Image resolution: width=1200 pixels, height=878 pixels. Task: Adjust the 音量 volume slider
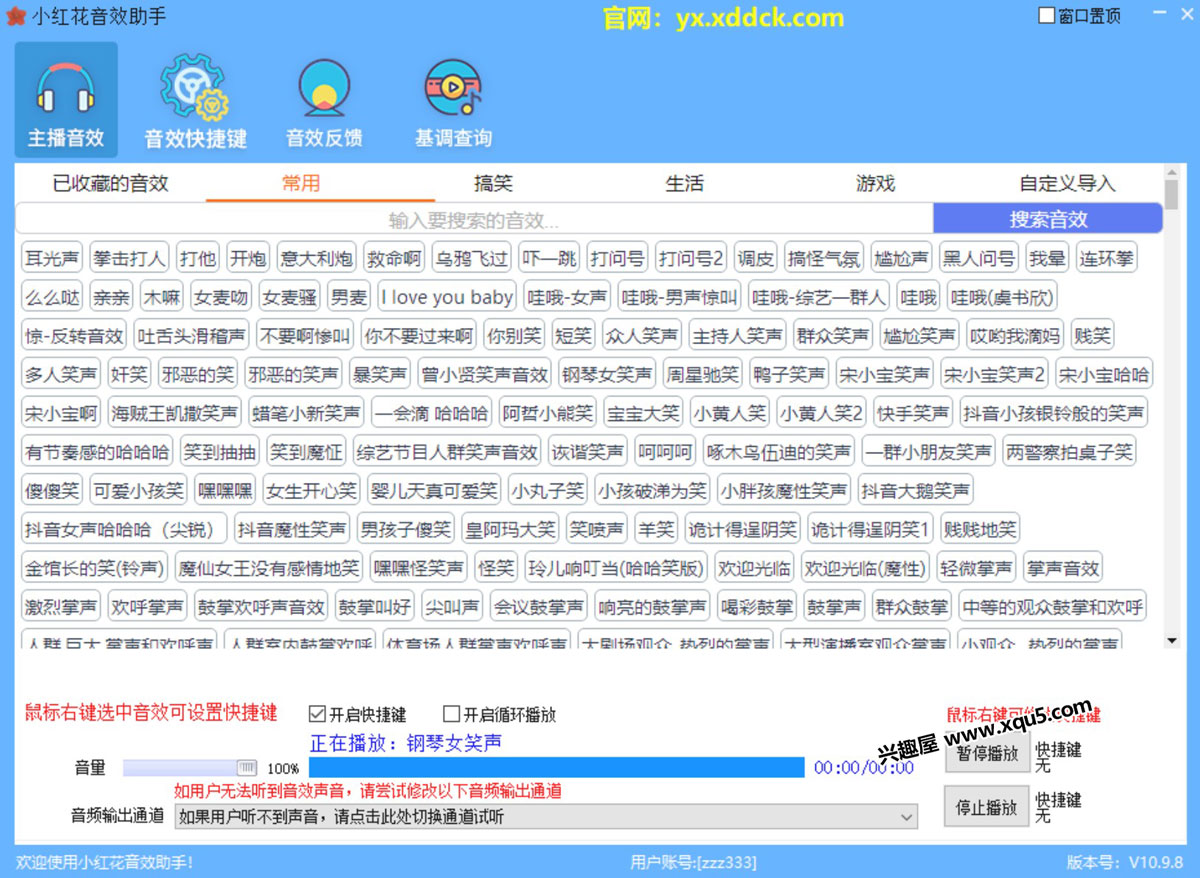[190, 768]
